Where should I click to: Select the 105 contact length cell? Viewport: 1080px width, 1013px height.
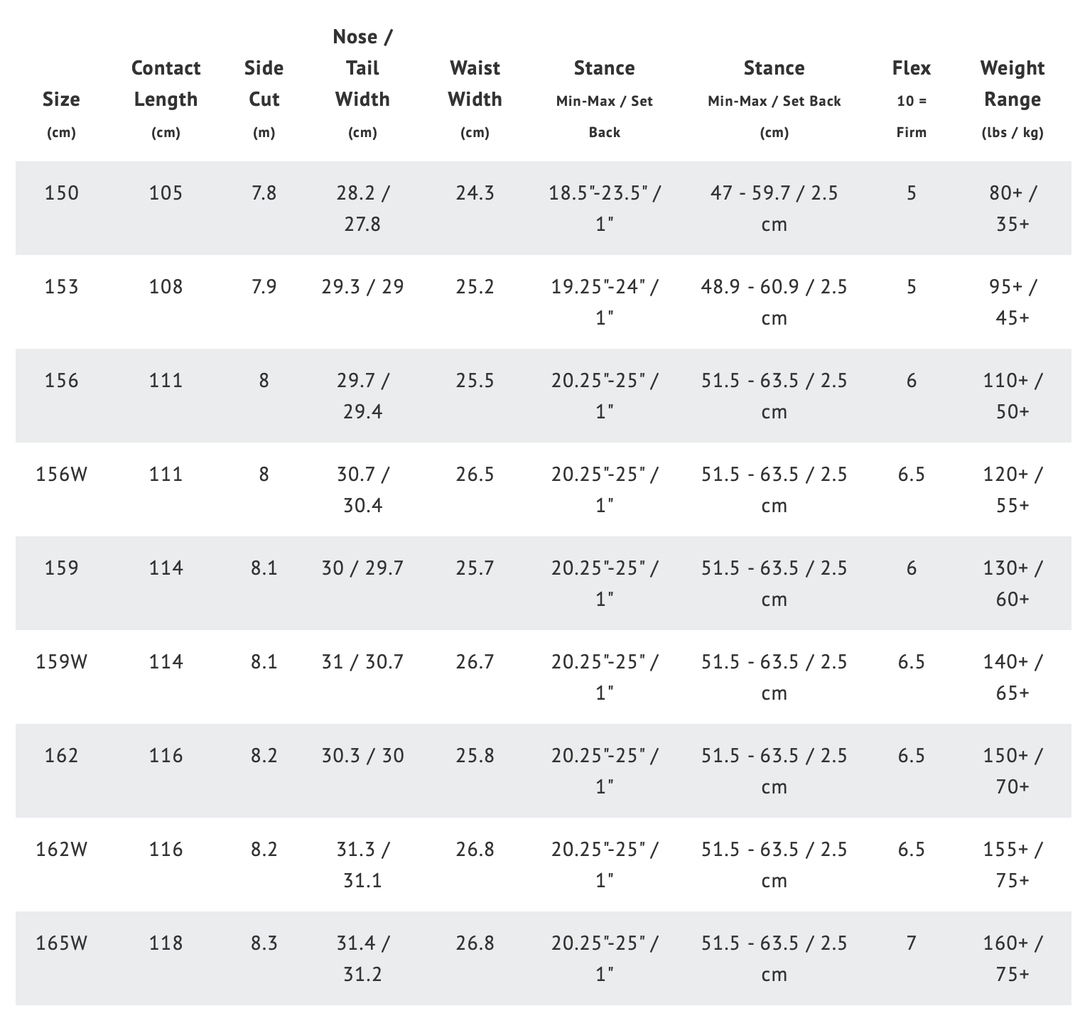click(165, 193)
